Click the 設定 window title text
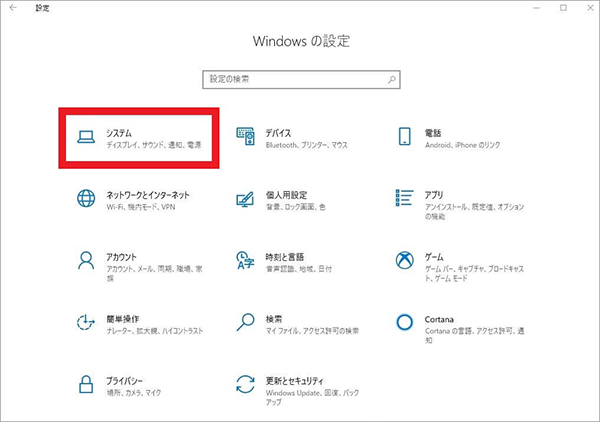The height and width of the screenshot is (422, 600). click(42, 8)
